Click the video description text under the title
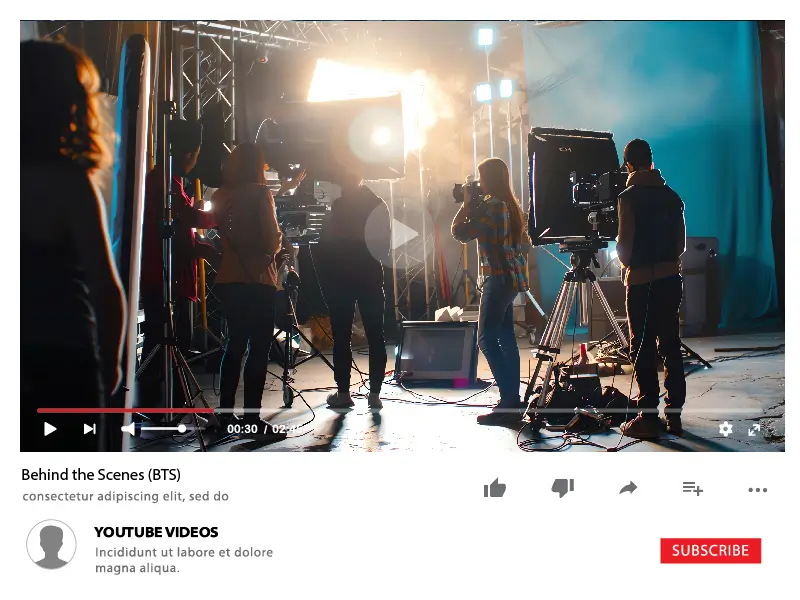 [x=125, y=496]
